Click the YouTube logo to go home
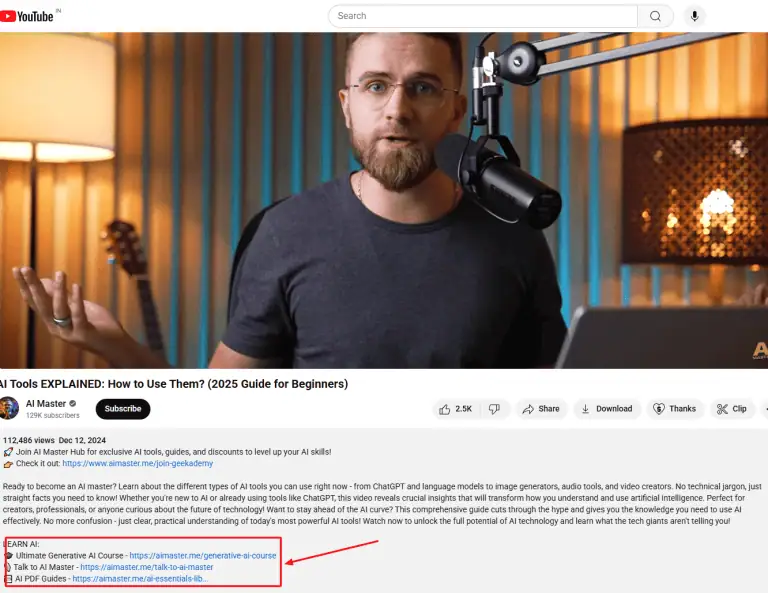Image resolution: width=768 pixels, height=593 pixels. [26, 16]
